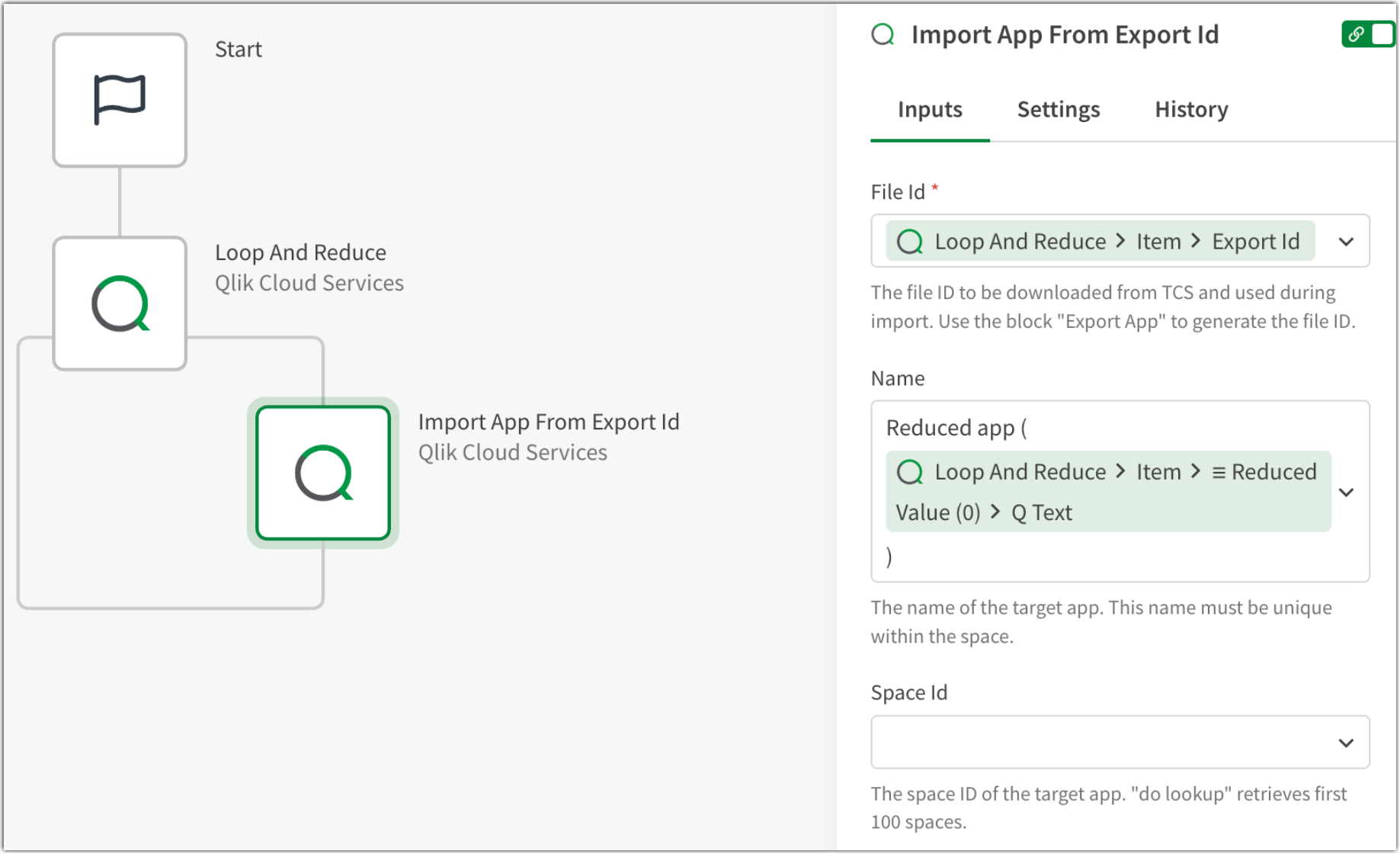1400x854 pixels.
Task: Click the Start flag icon
Action: pyautogui.click(x=119, y=99)
